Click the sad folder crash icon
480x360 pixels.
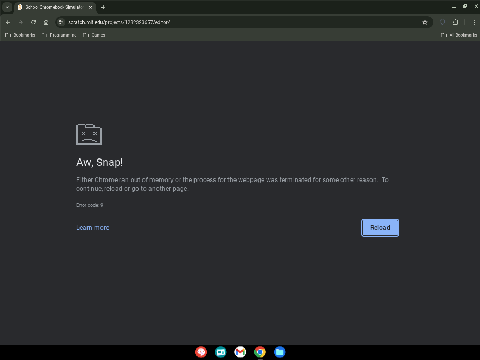coord(89,134)
